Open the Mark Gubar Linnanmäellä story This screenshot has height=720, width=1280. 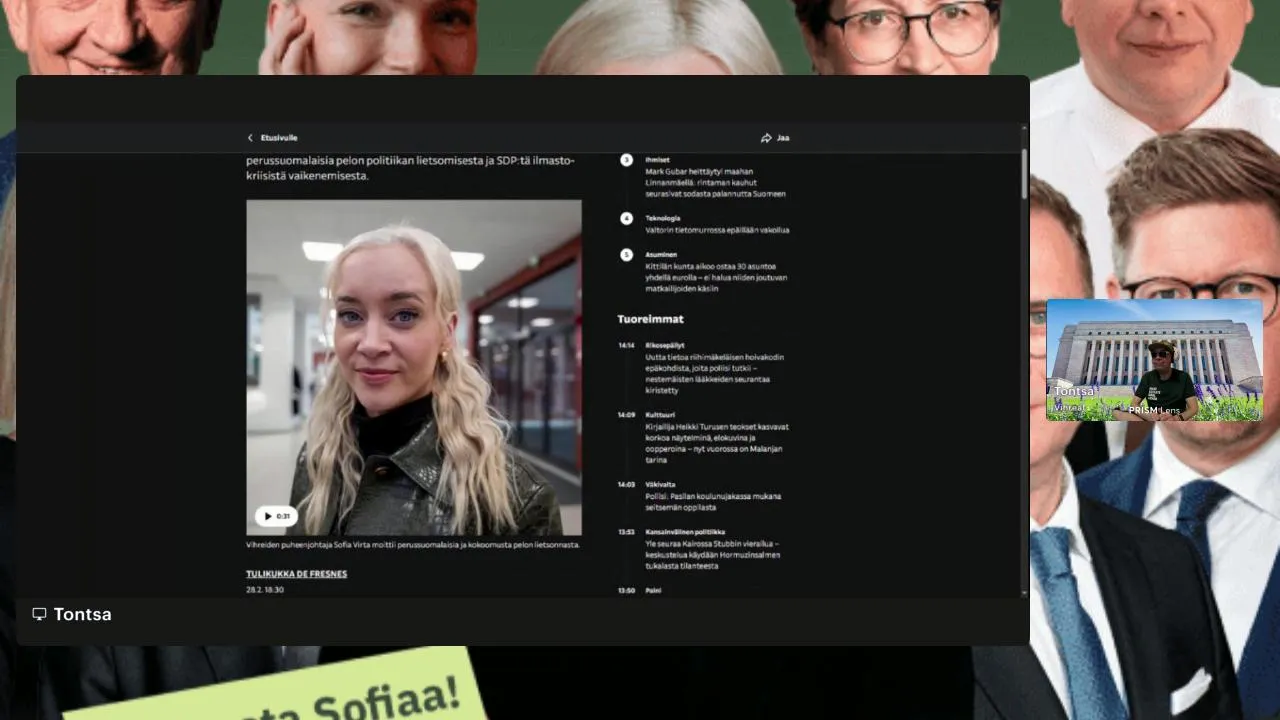click(x=715, y=183)
